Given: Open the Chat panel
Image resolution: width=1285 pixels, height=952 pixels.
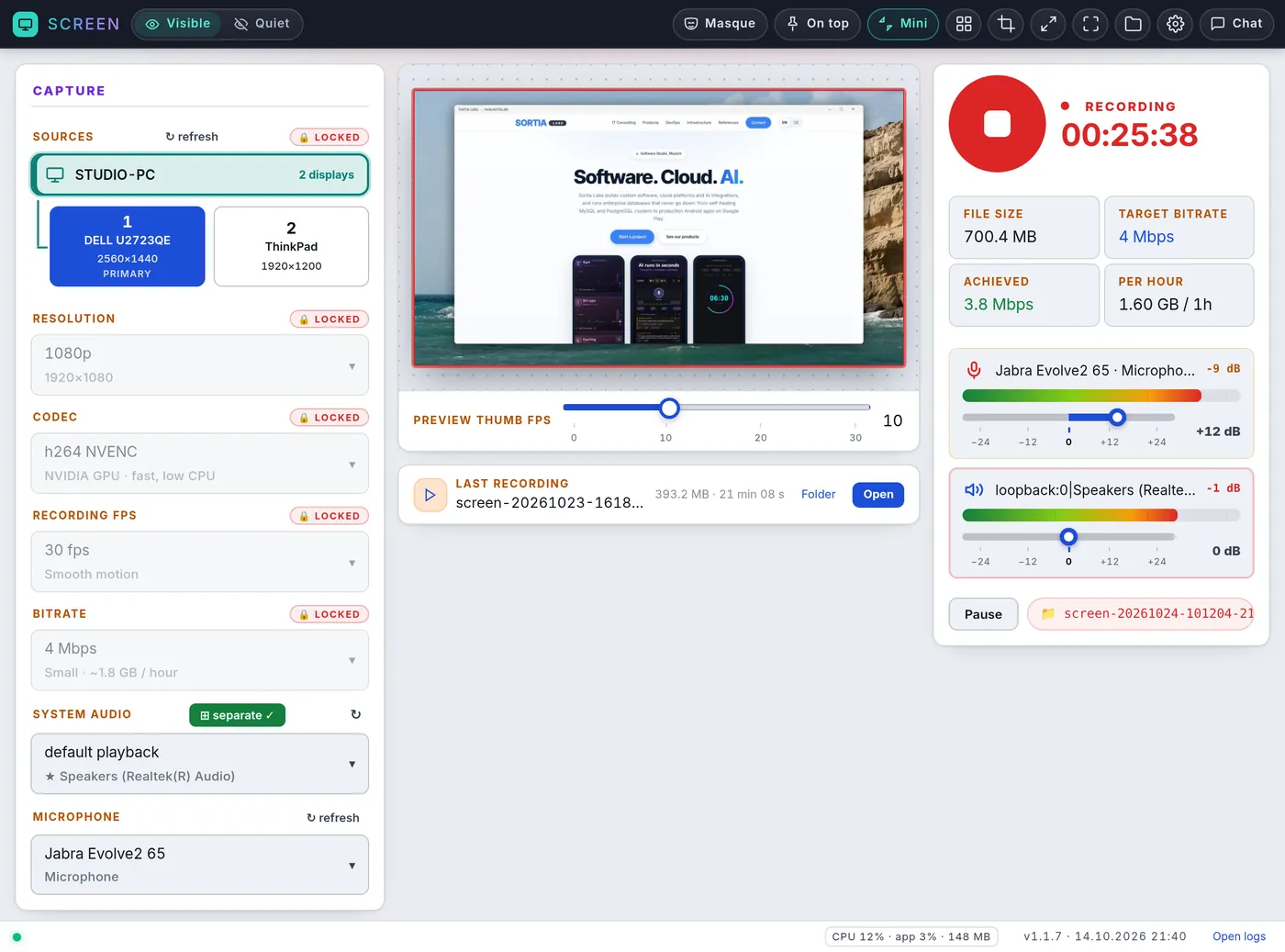Looking at the screenshot, I should 1236,24.
